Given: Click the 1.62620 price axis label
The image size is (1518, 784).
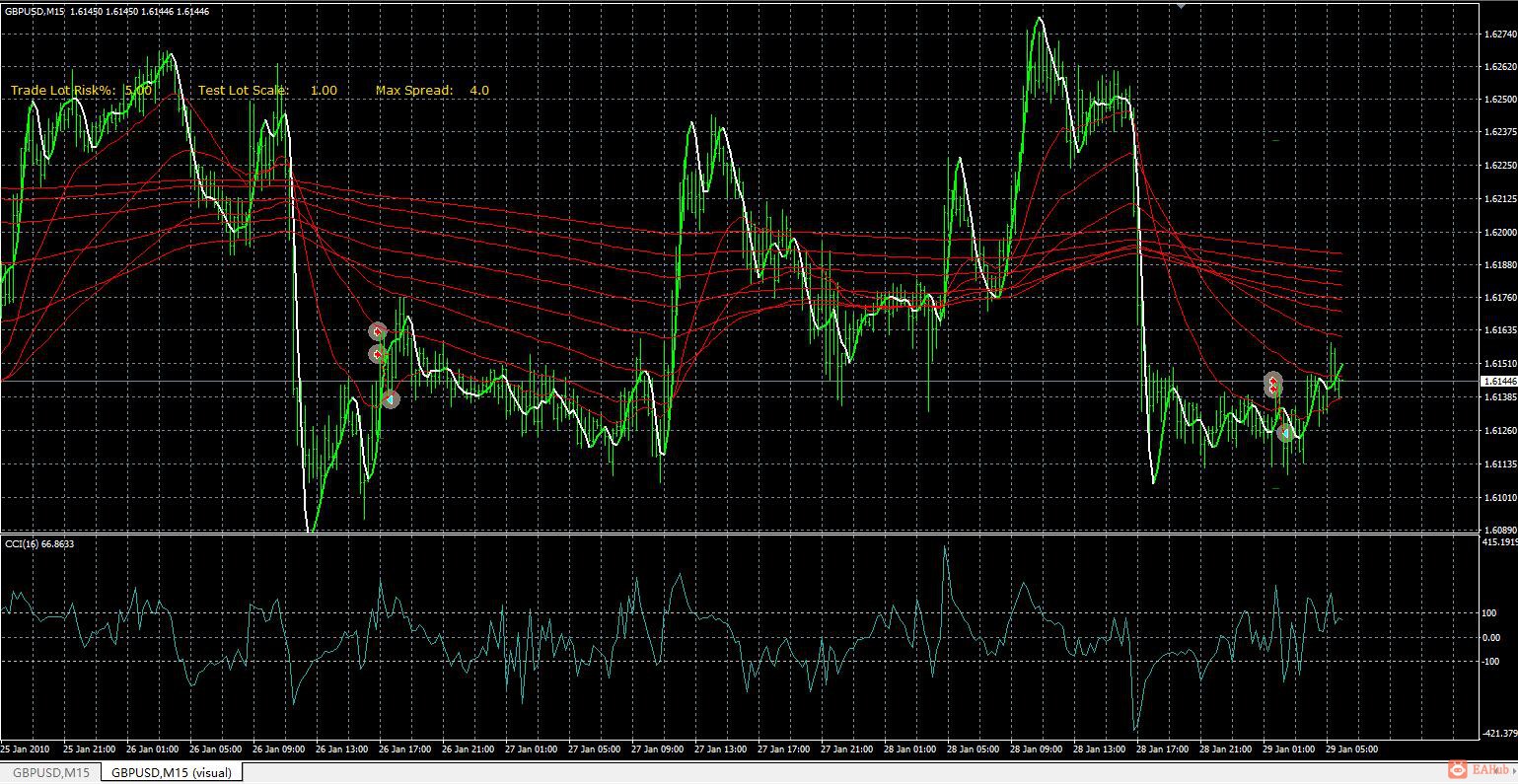Looking at the screenshot, I should coord(1499,67).
